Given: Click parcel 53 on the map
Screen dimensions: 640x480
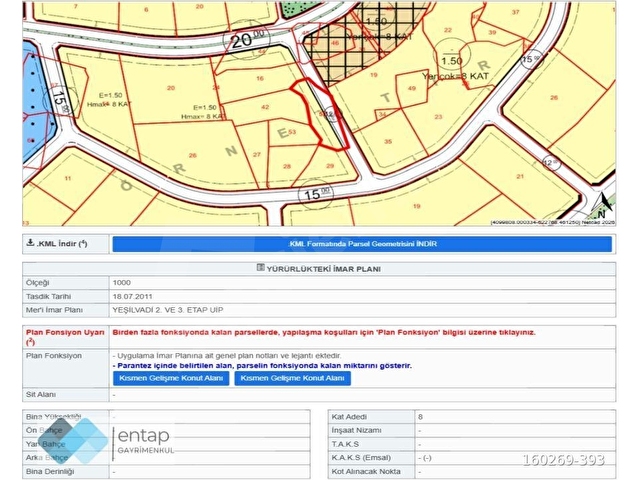Looking at the screenshot, I should [292, 132].
